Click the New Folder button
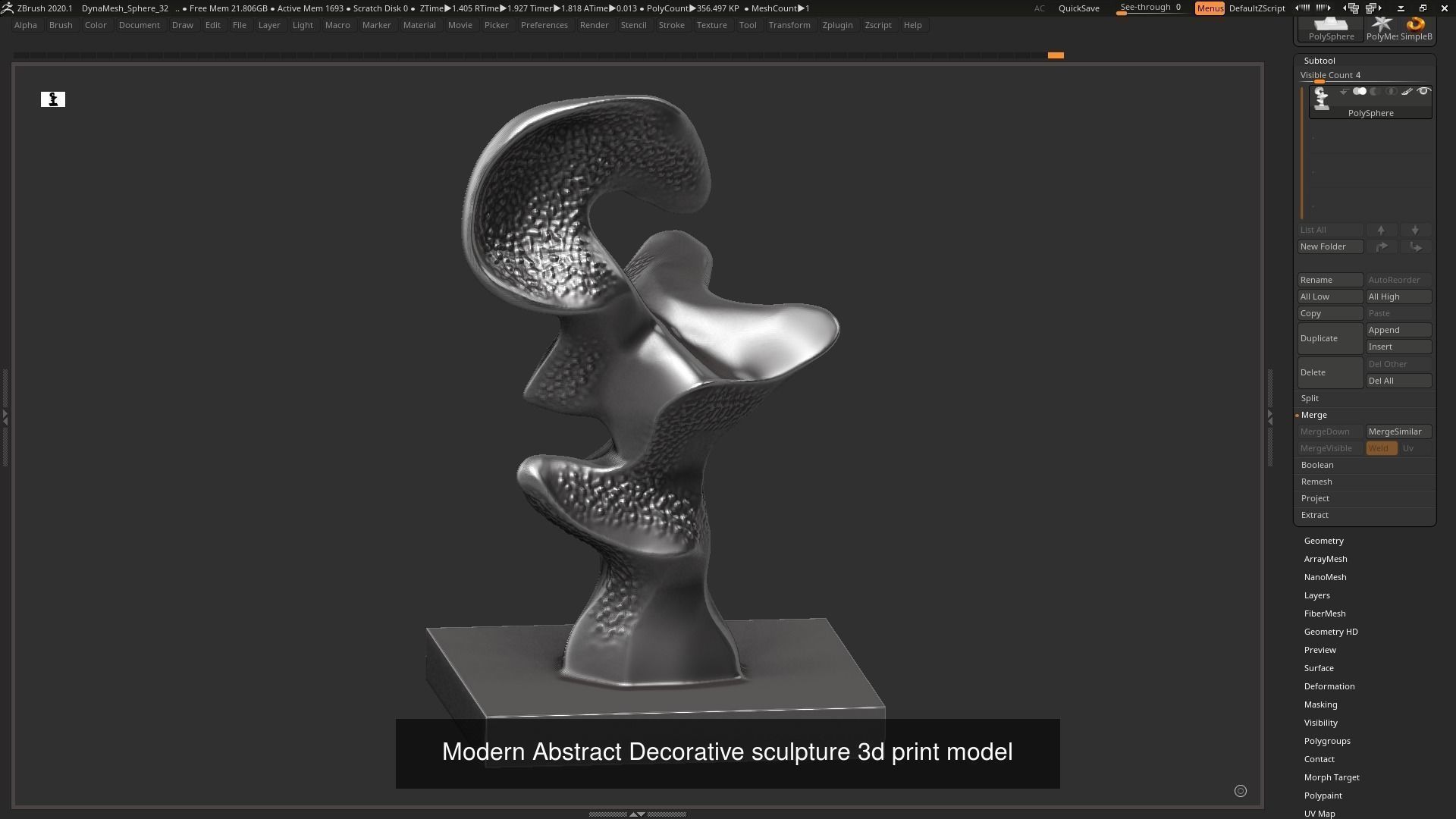The width and height of the screenshot is (1456, 819). point(1330,246)
